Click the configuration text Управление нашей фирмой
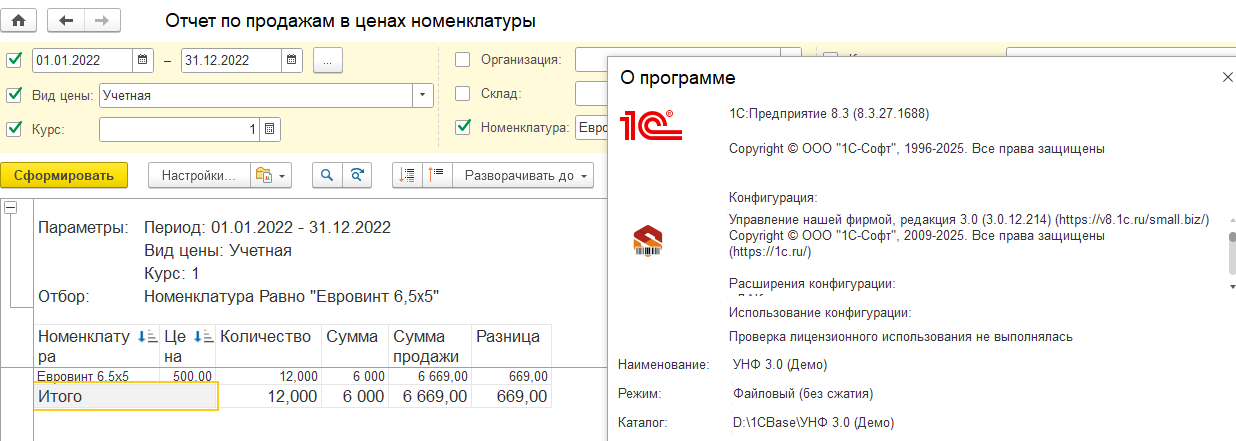 pos(969,219)
